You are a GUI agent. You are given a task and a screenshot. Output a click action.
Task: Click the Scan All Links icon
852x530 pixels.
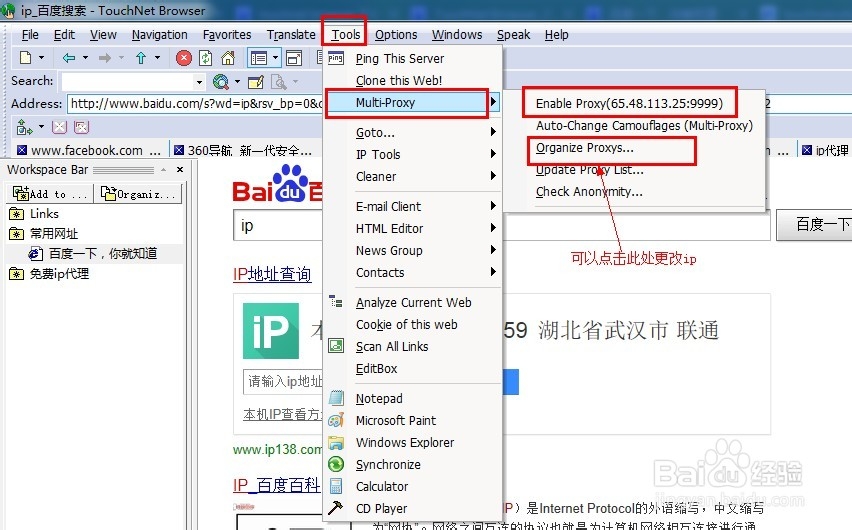click(x=336, y=346)
